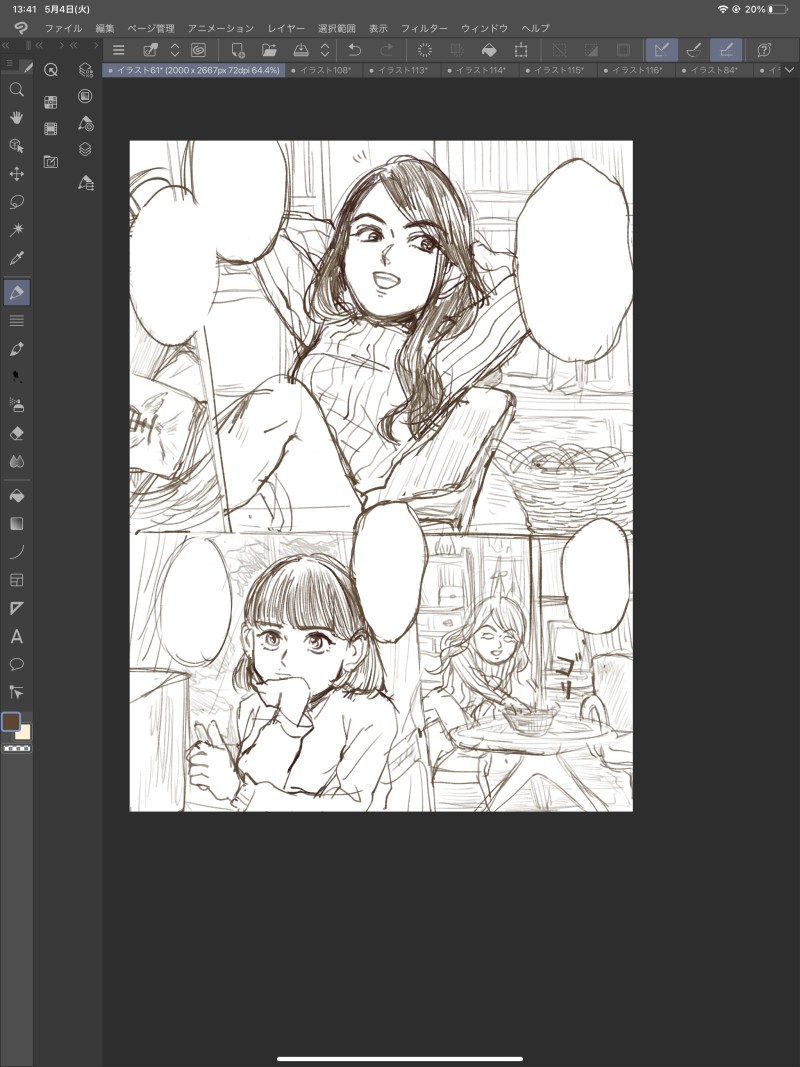Open the ページ管理 menu

pyautogui.click(x=151, y=28)
